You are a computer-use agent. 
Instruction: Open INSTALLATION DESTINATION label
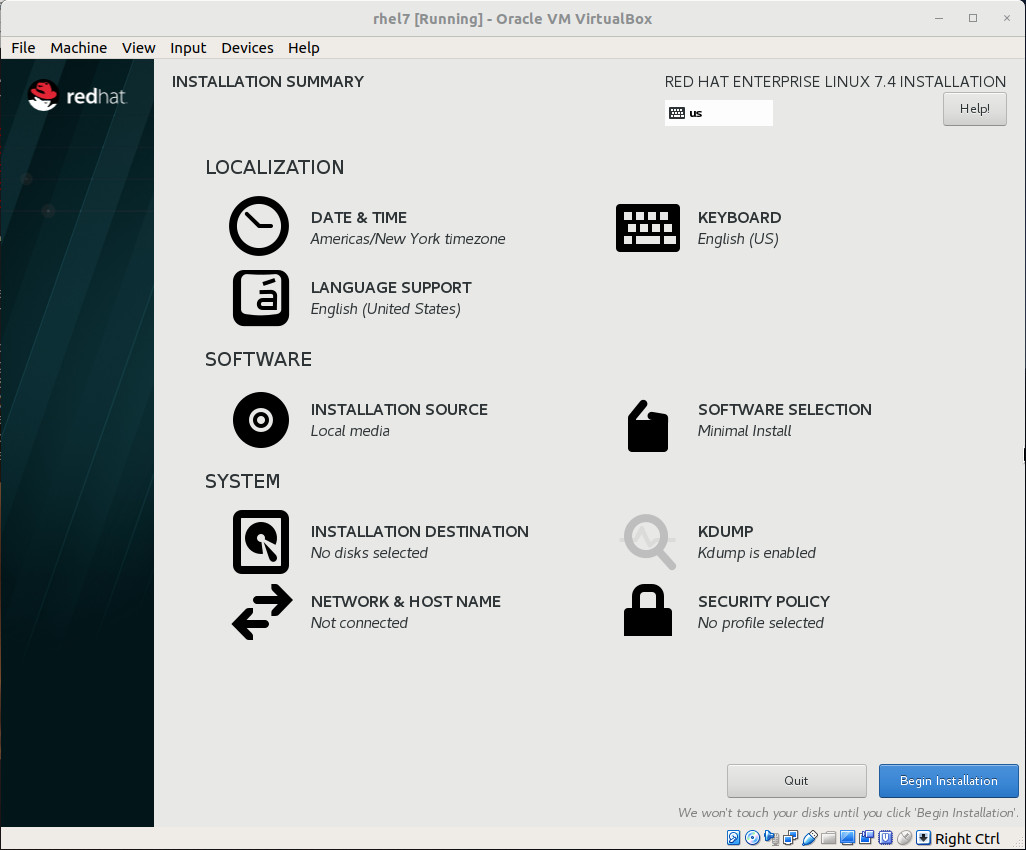(x=419, y=531)
